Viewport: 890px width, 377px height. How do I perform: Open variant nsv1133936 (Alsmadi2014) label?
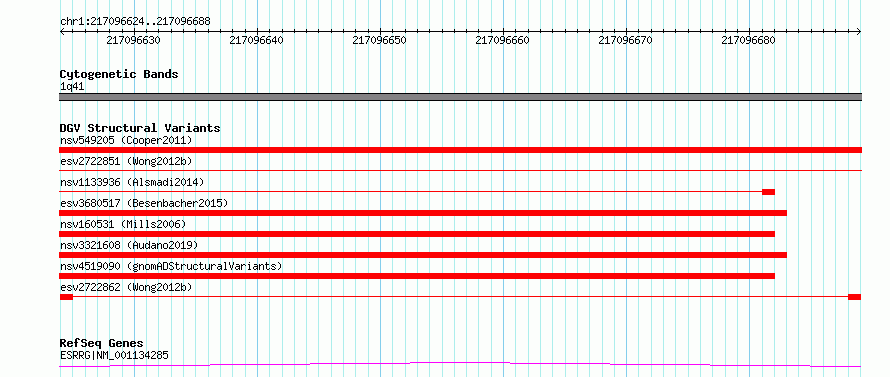(132, 182)
